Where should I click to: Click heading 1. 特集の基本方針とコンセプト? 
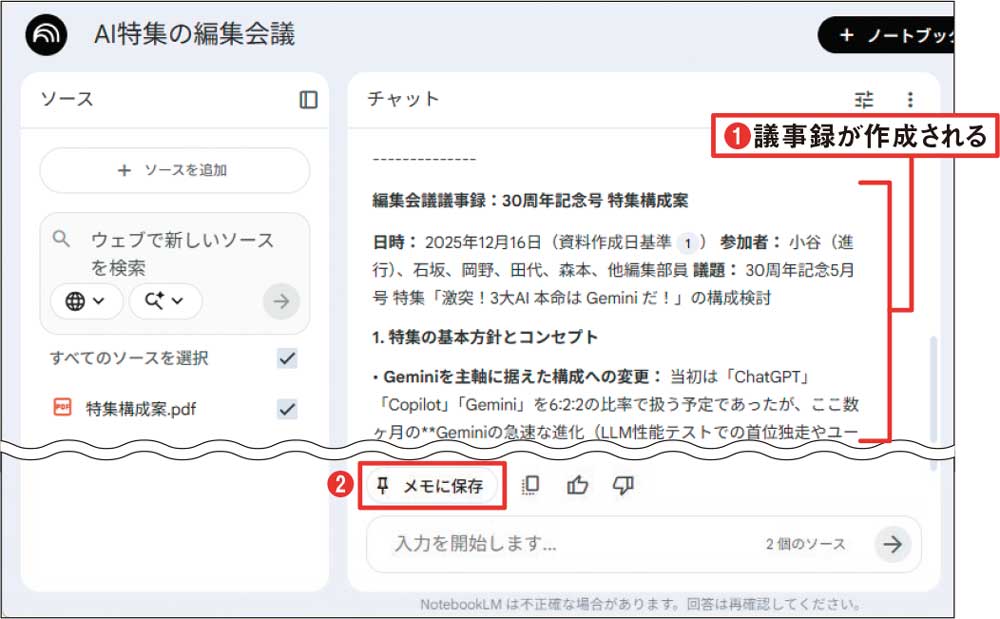[485, 337]
